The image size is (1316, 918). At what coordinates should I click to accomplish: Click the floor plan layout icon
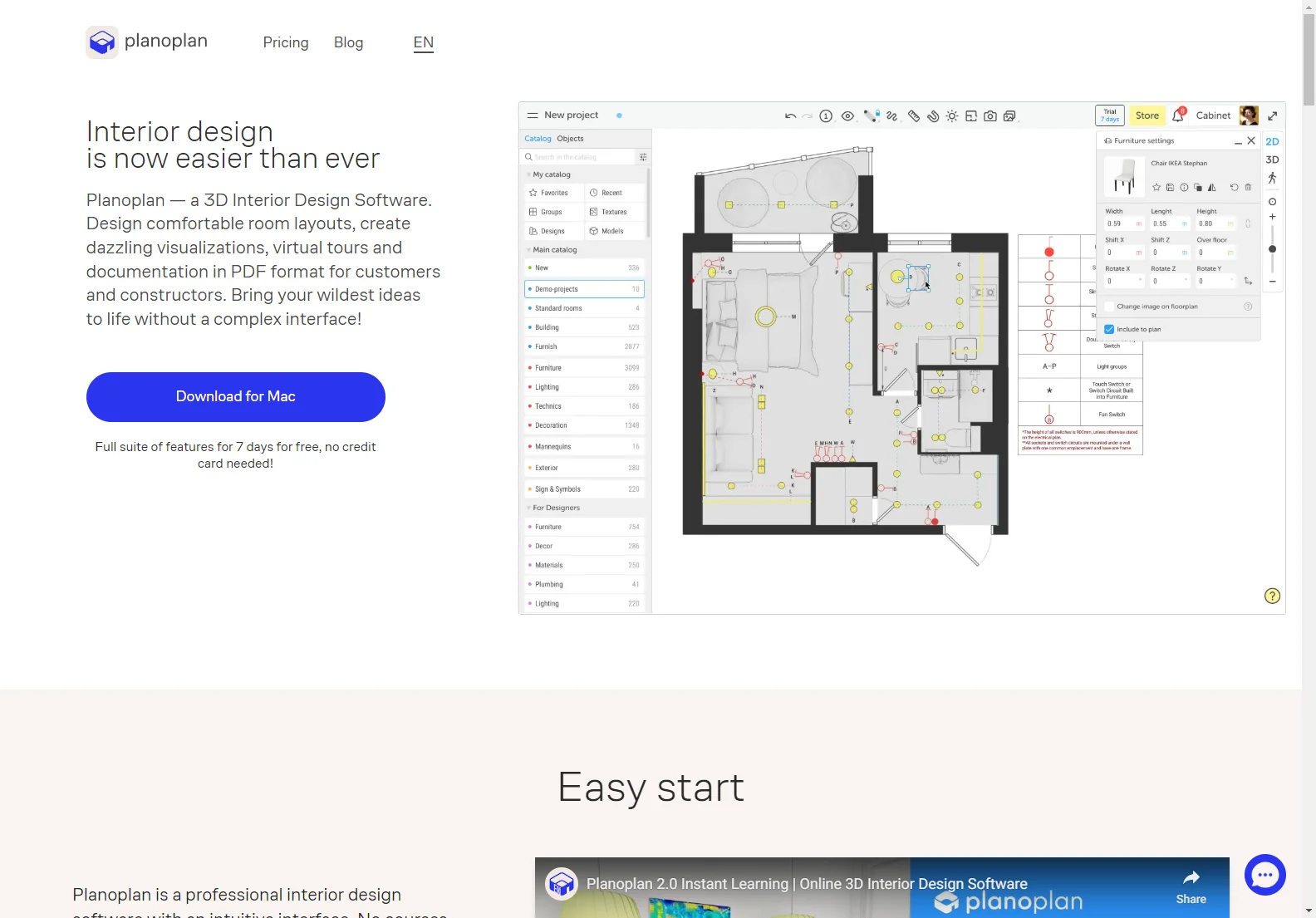tap(971, 116)
